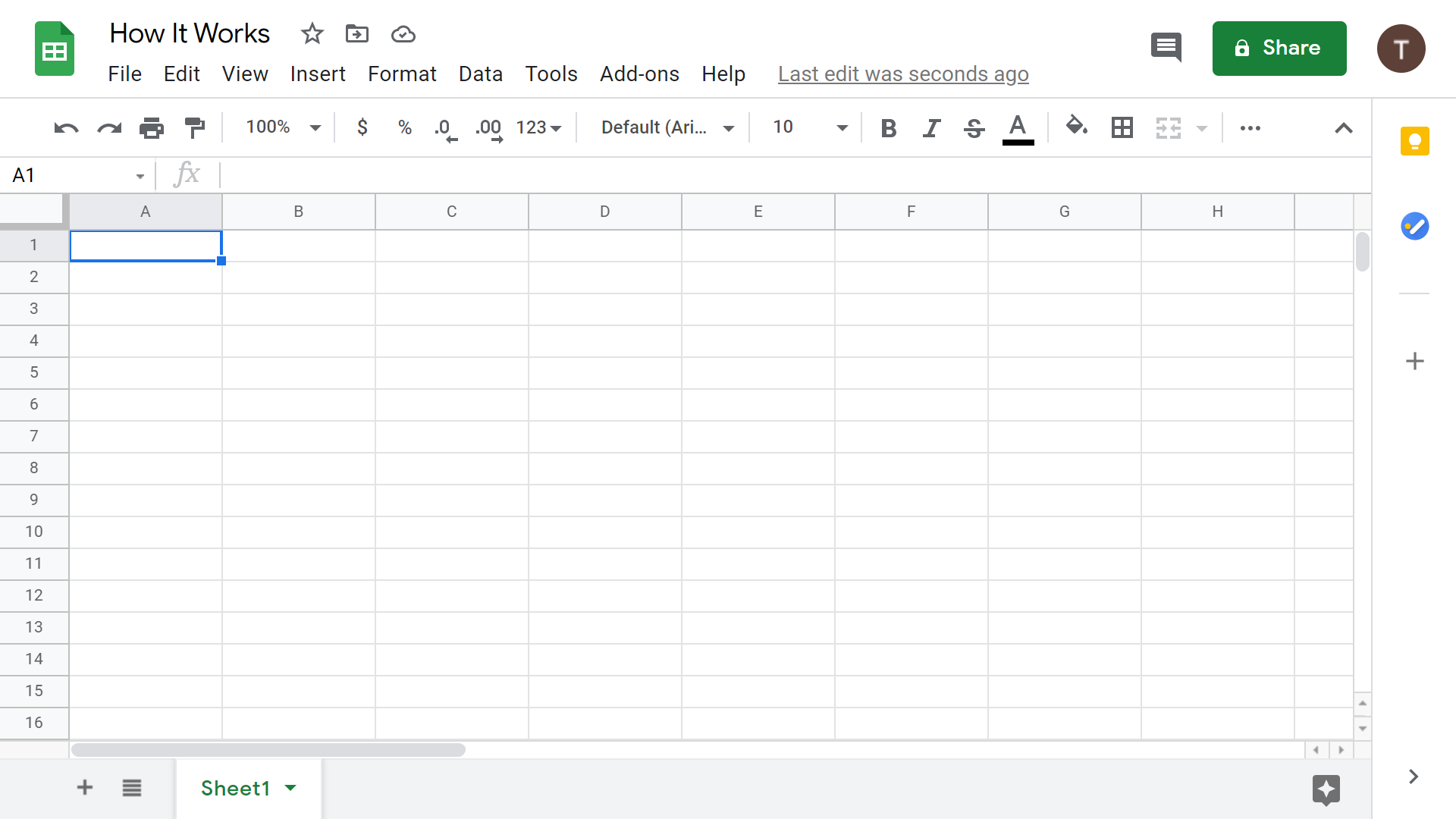The image size is (1456, 819).
Task: Open the text color picker
Action: click(1018, 127)
